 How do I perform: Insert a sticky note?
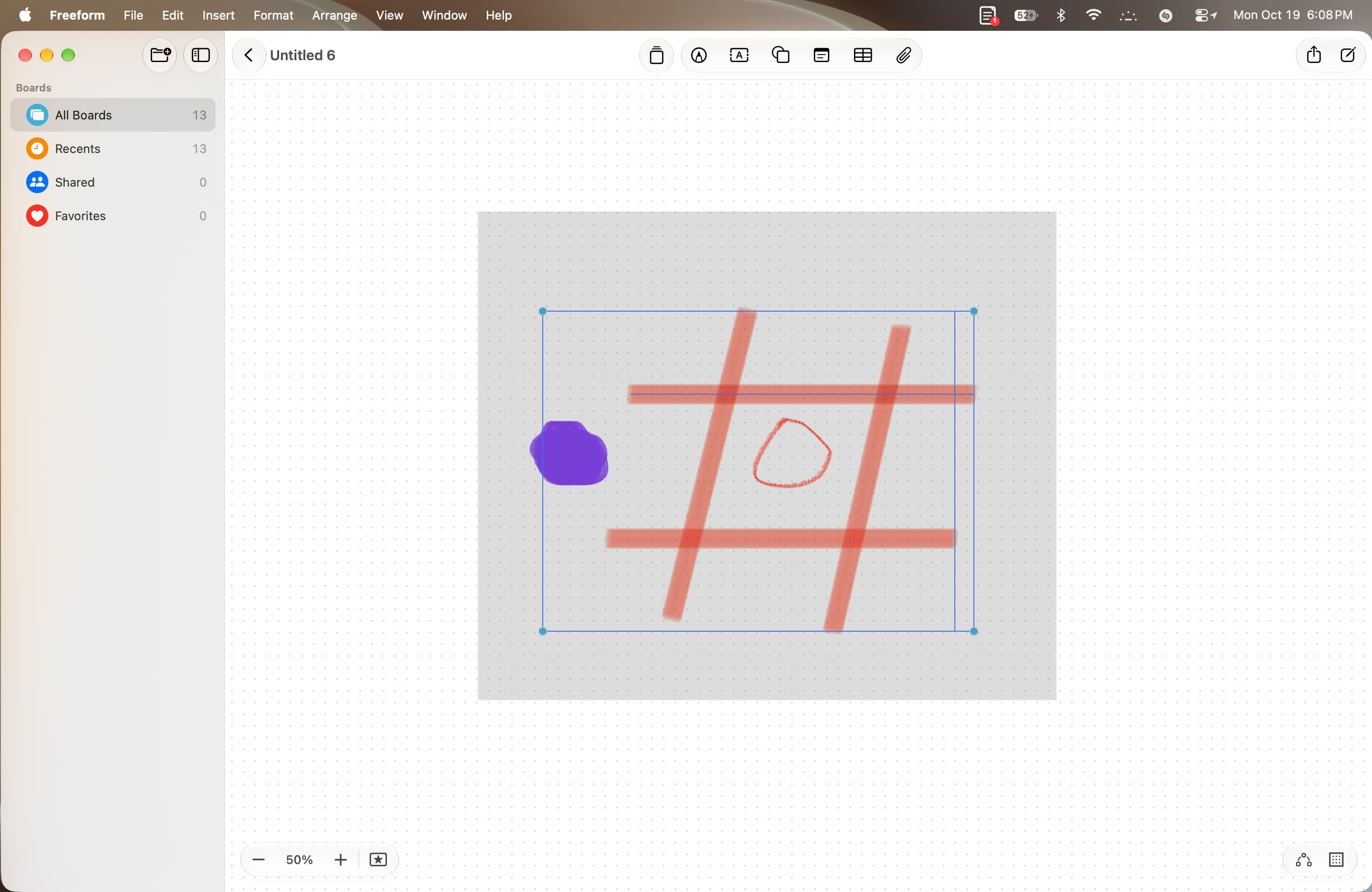[x=656, y=56]
